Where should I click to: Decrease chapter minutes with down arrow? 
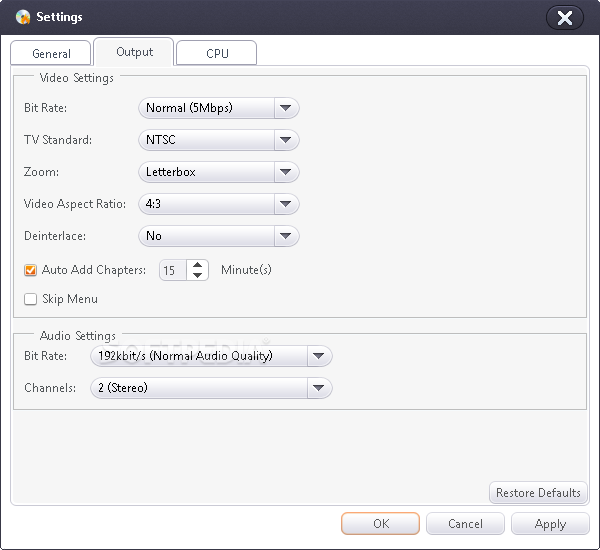point(197,276)
